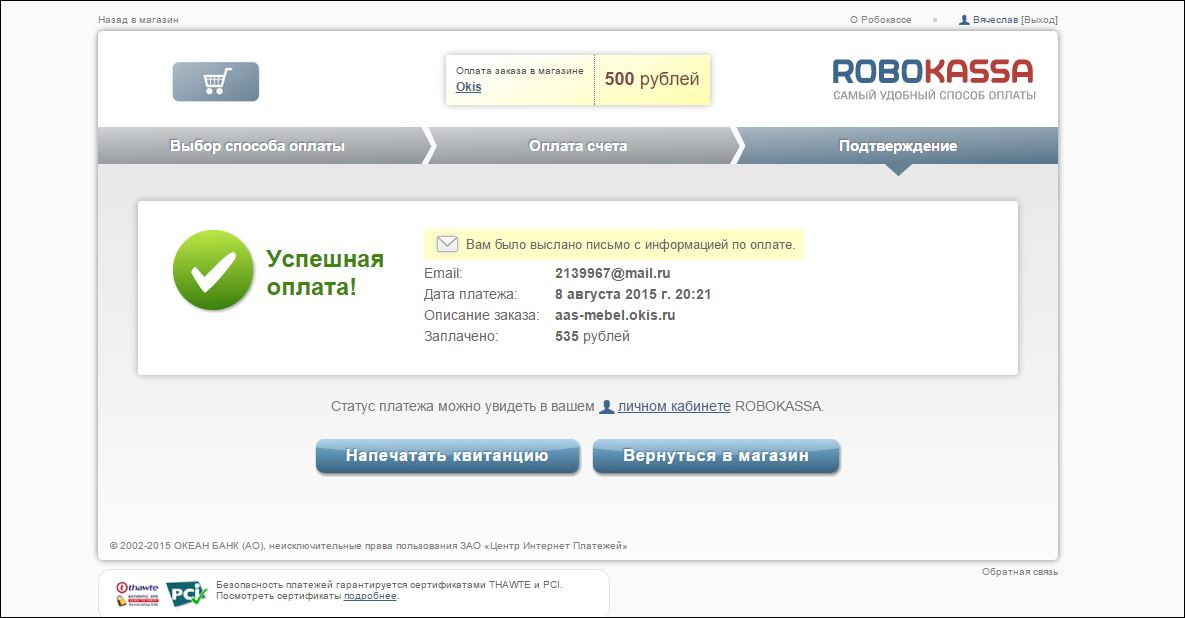Click the shopping cart icon button
The image size is (1185, 618).
point(215,82)
